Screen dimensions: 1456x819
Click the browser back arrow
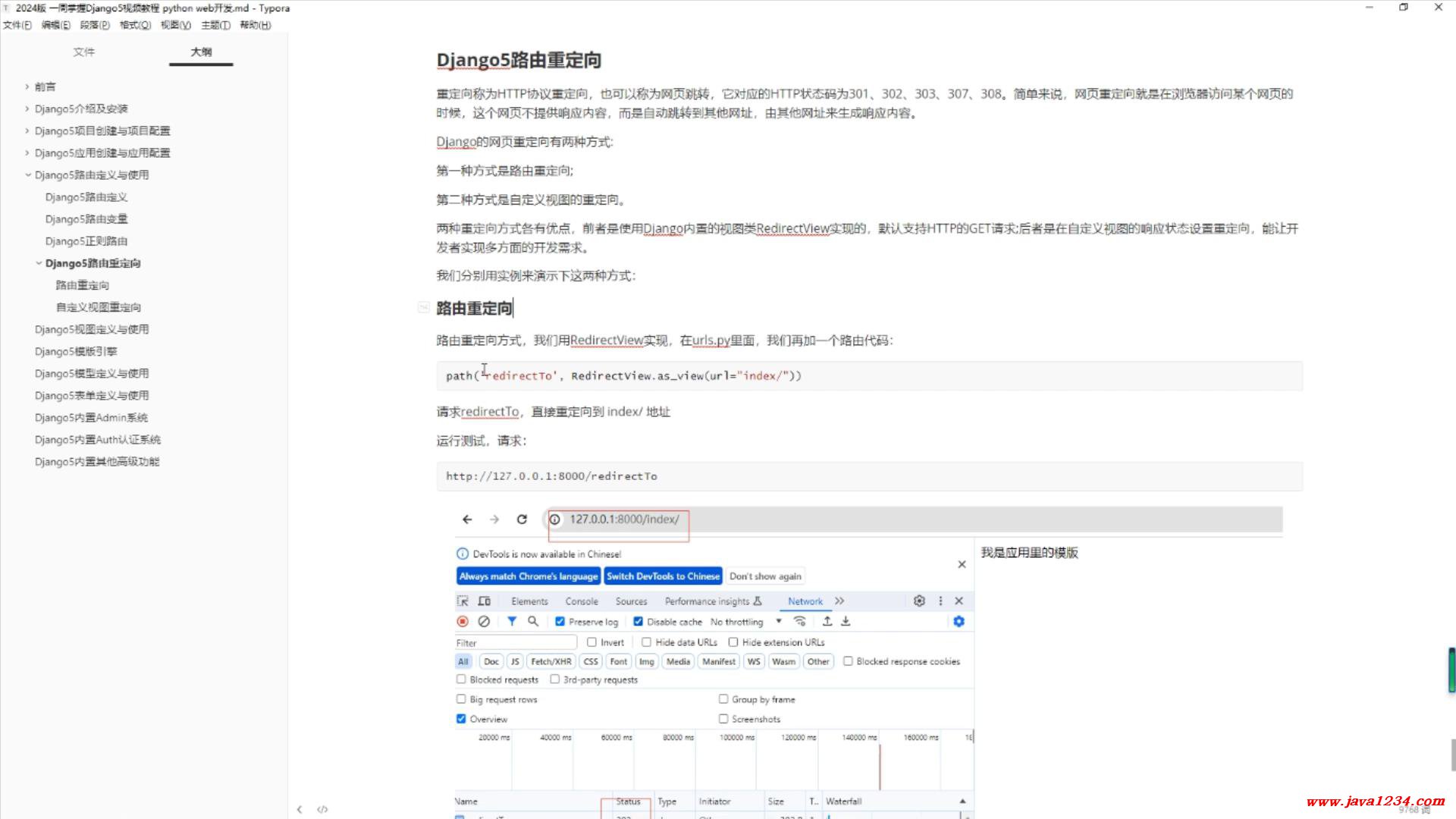pos(467,519)
